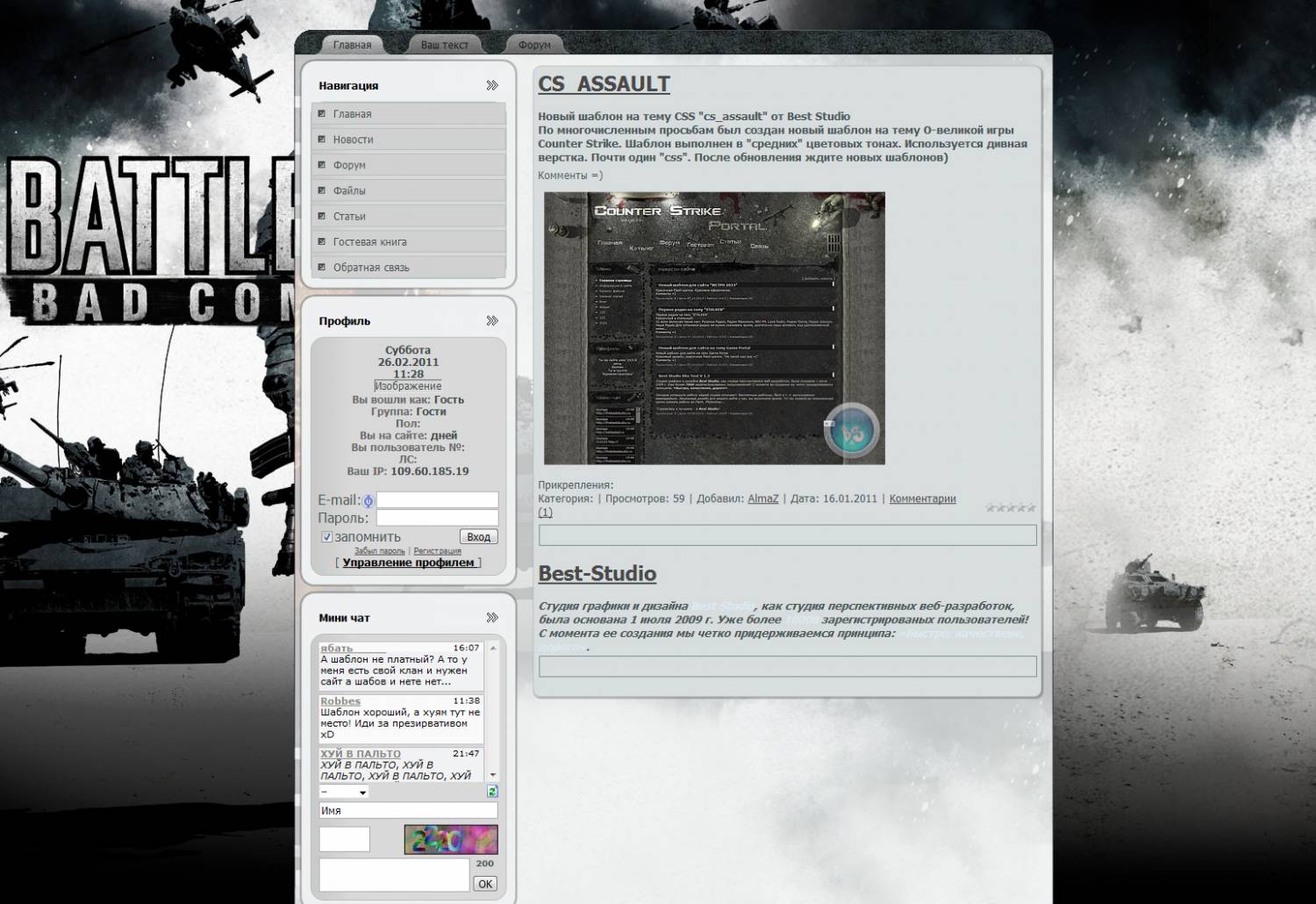Focus the captcha code input box

click(x=344, y=839)
